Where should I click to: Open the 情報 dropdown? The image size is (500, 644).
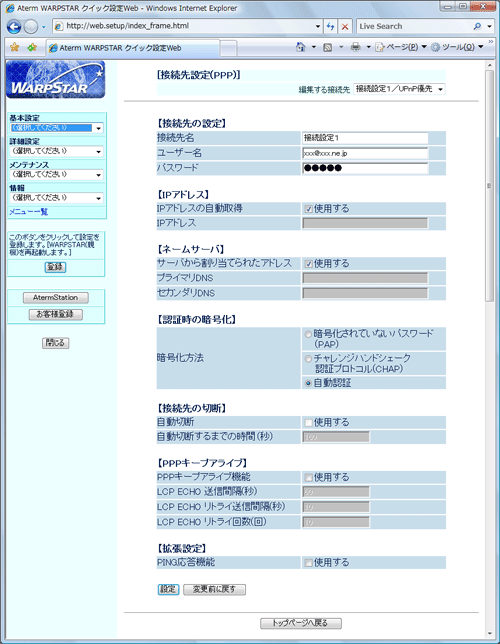pyautogui.click(x=56, y=198)
